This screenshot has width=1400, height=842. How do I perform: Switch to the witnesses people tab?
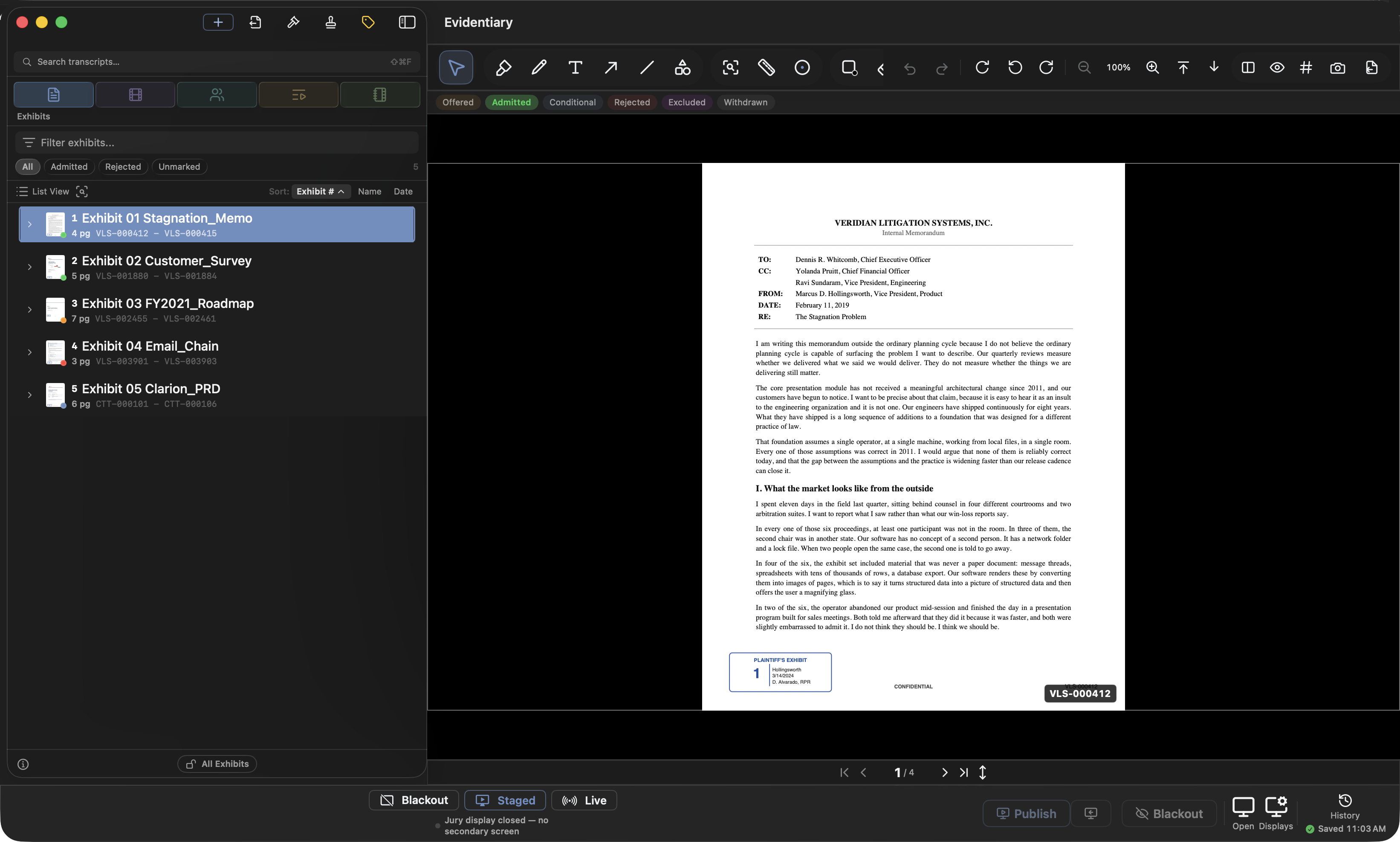[x=217, y=95]
